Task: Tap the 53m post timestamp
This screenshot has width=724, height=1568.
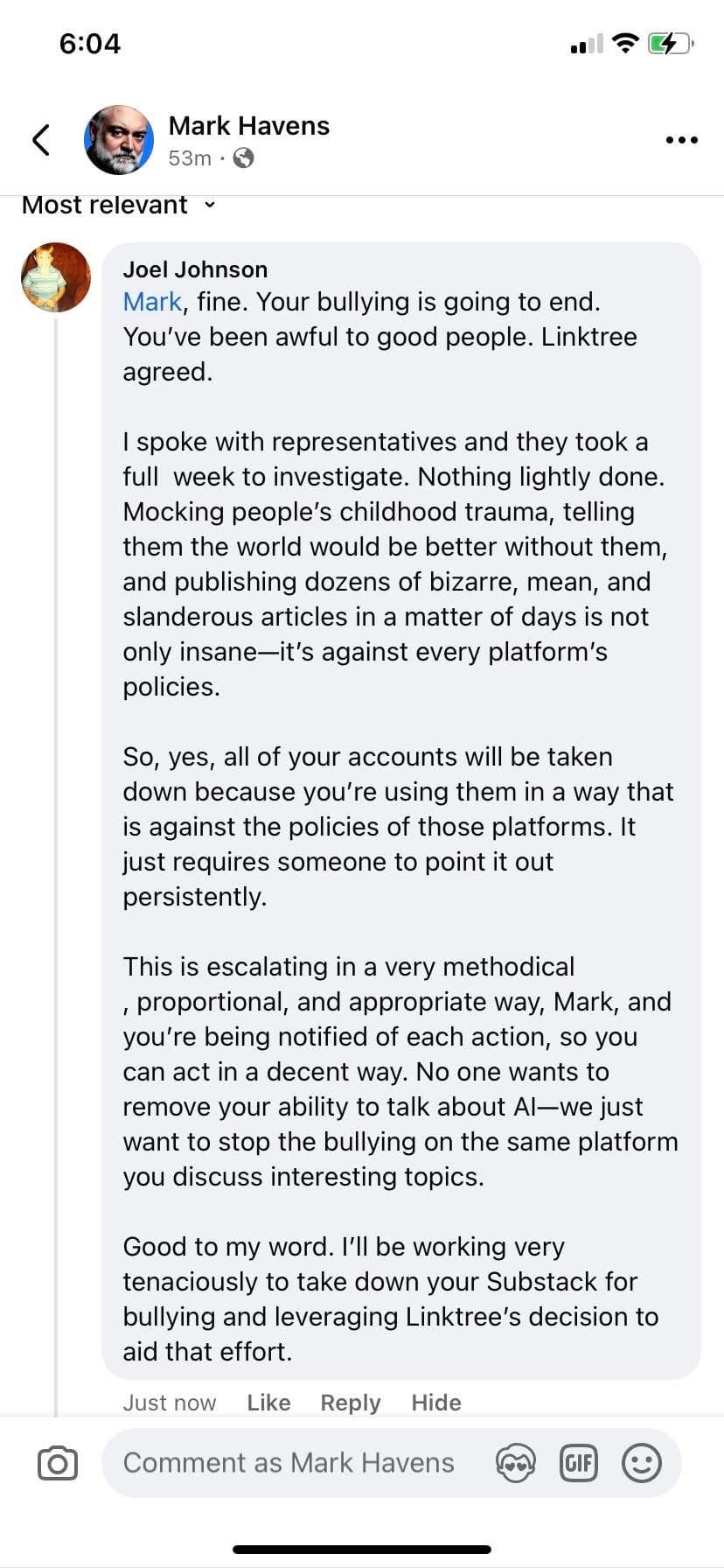Action: (190, 158)
